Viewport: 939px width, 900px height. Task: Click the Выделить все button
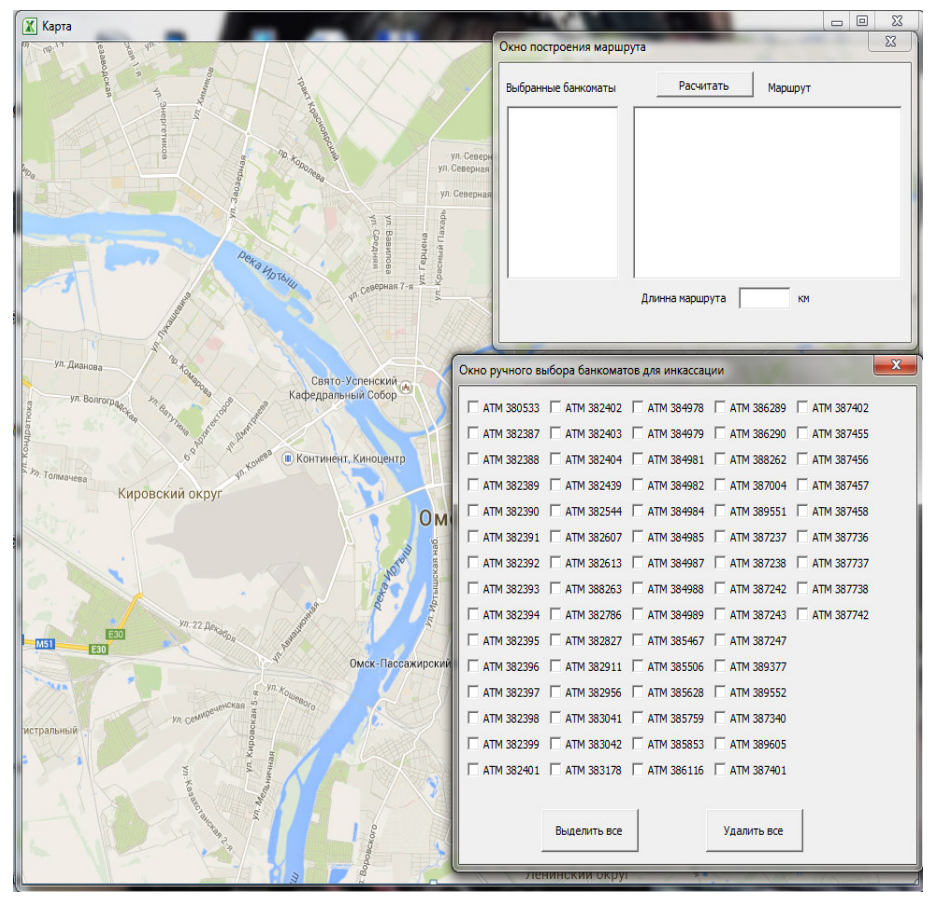tap(589, 831)
